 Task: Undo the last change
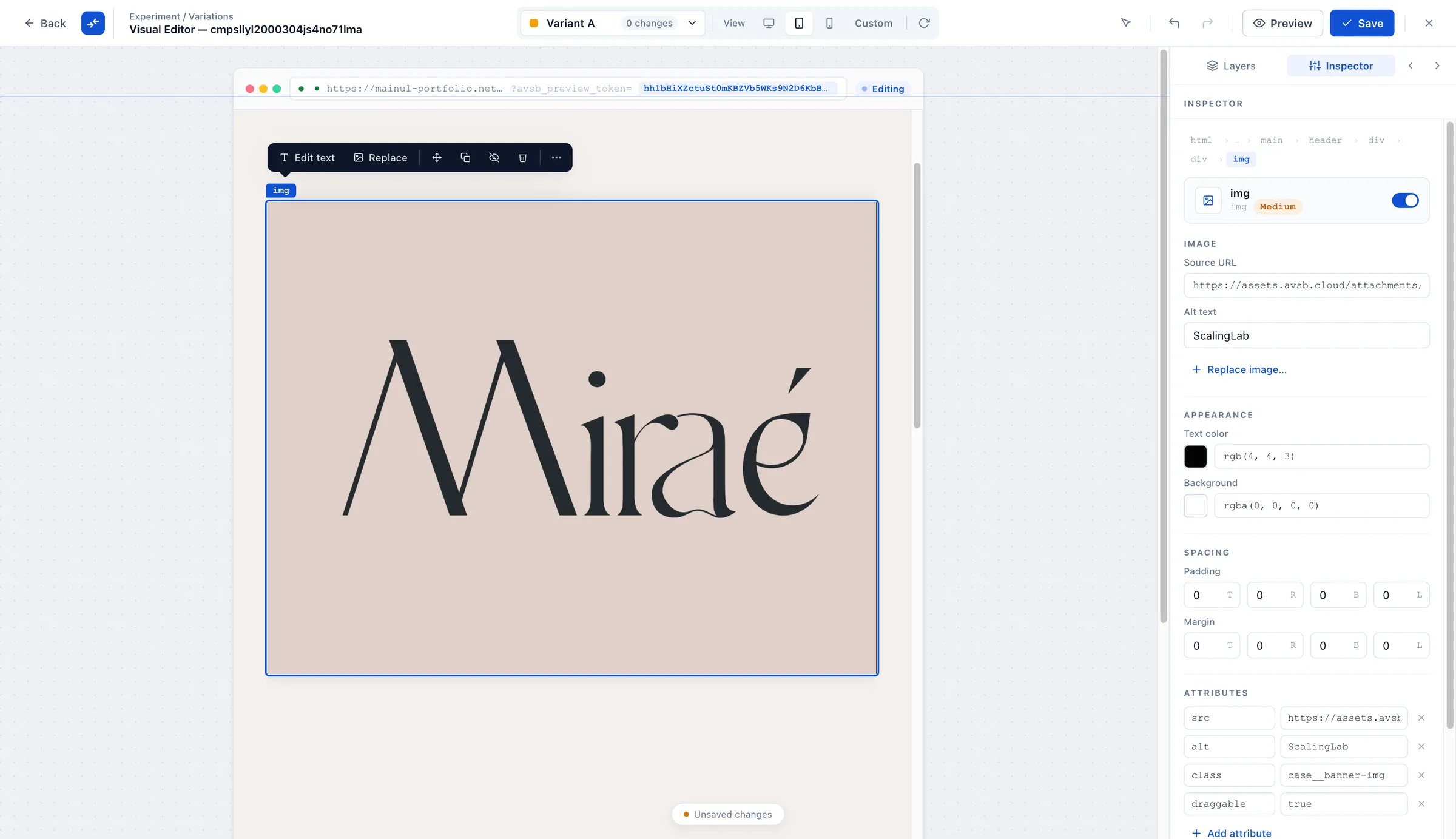pyautogui.click(x=1174, y=23)
